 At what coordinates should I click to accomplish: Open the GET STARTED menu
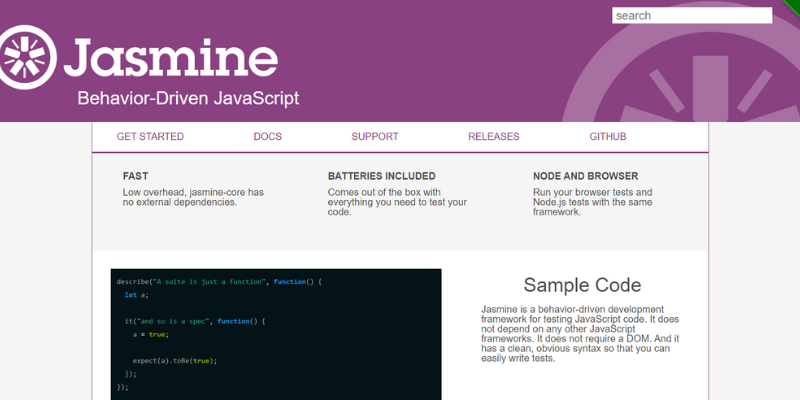[x=150, y=137]
